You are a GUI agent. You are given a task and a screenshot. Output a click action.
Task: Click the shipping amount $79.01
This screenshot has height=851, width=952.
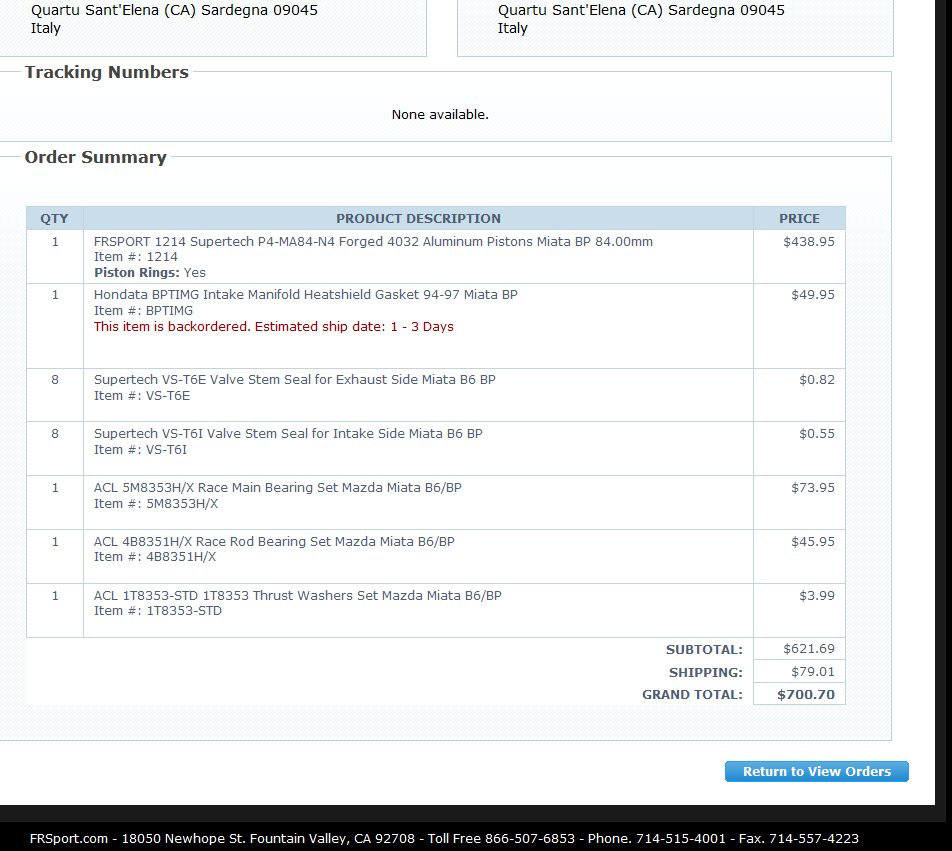pyautogui.click(x=812, y=672)
